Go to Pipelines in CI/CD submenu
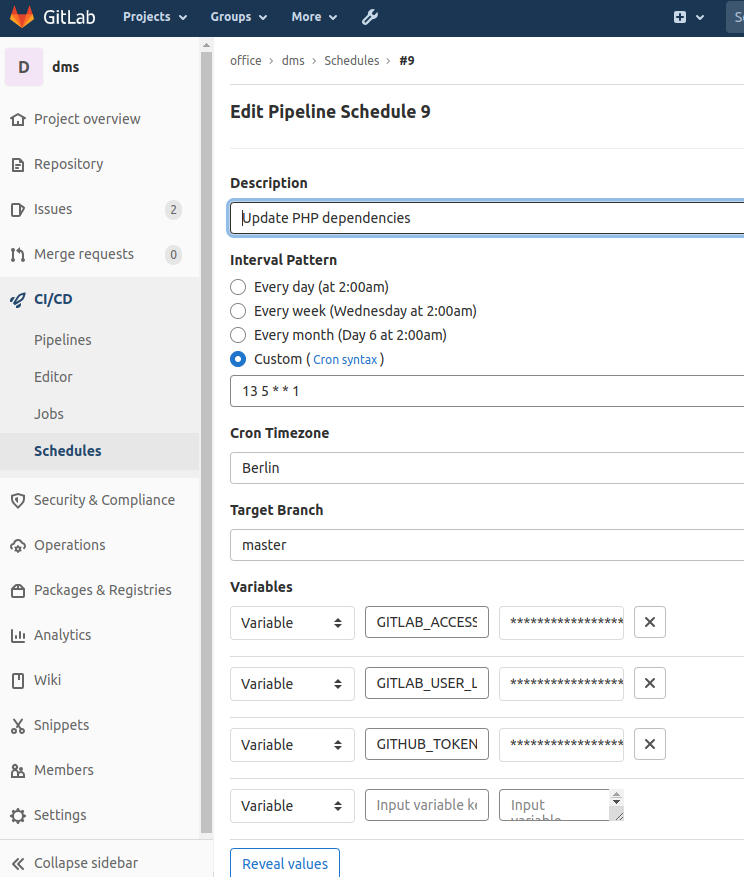This screenshot has height=877, width=744. (62, 340)
